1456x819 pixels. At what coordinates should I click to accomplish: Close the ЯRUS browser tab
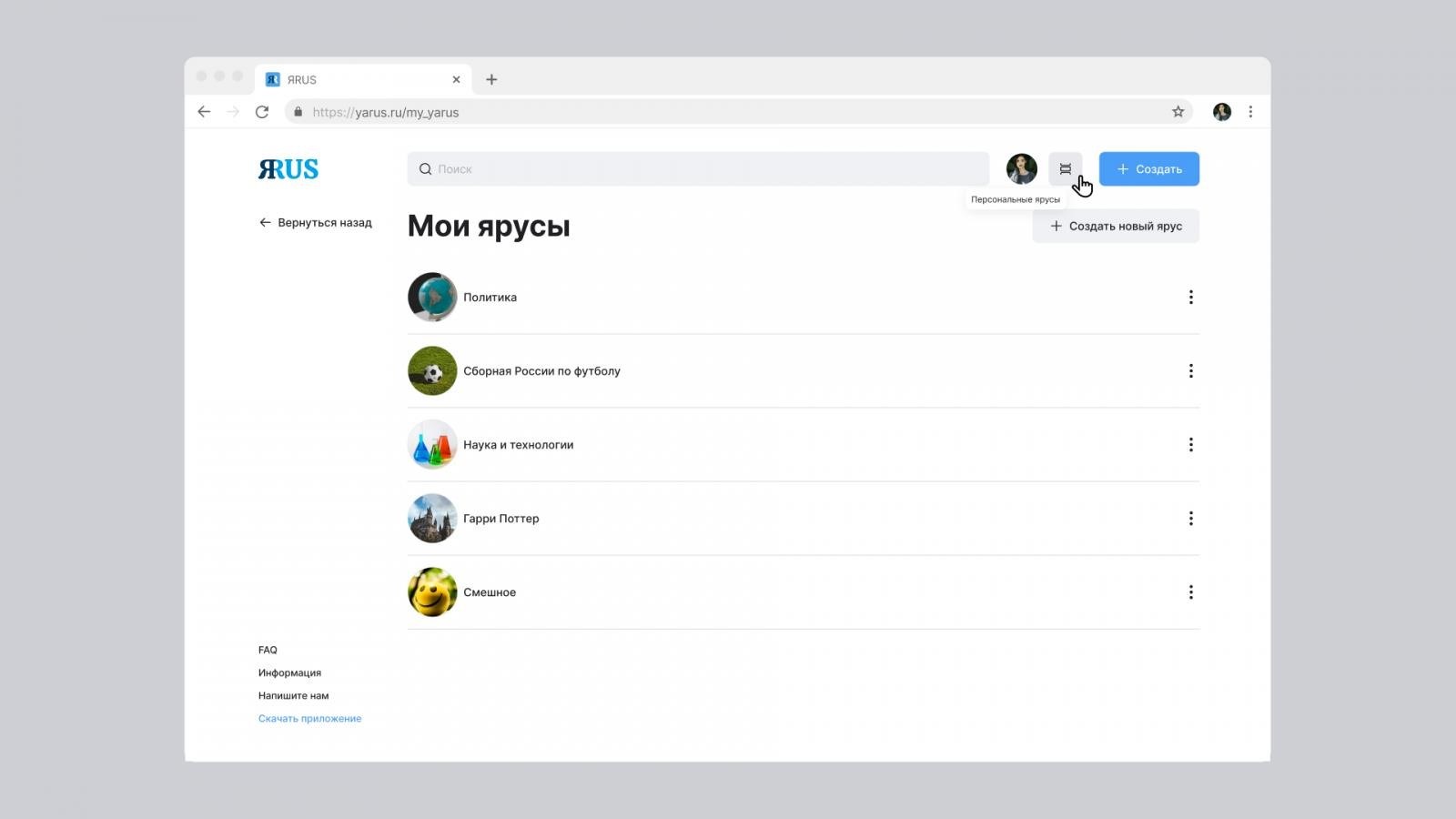pos(456,79)
